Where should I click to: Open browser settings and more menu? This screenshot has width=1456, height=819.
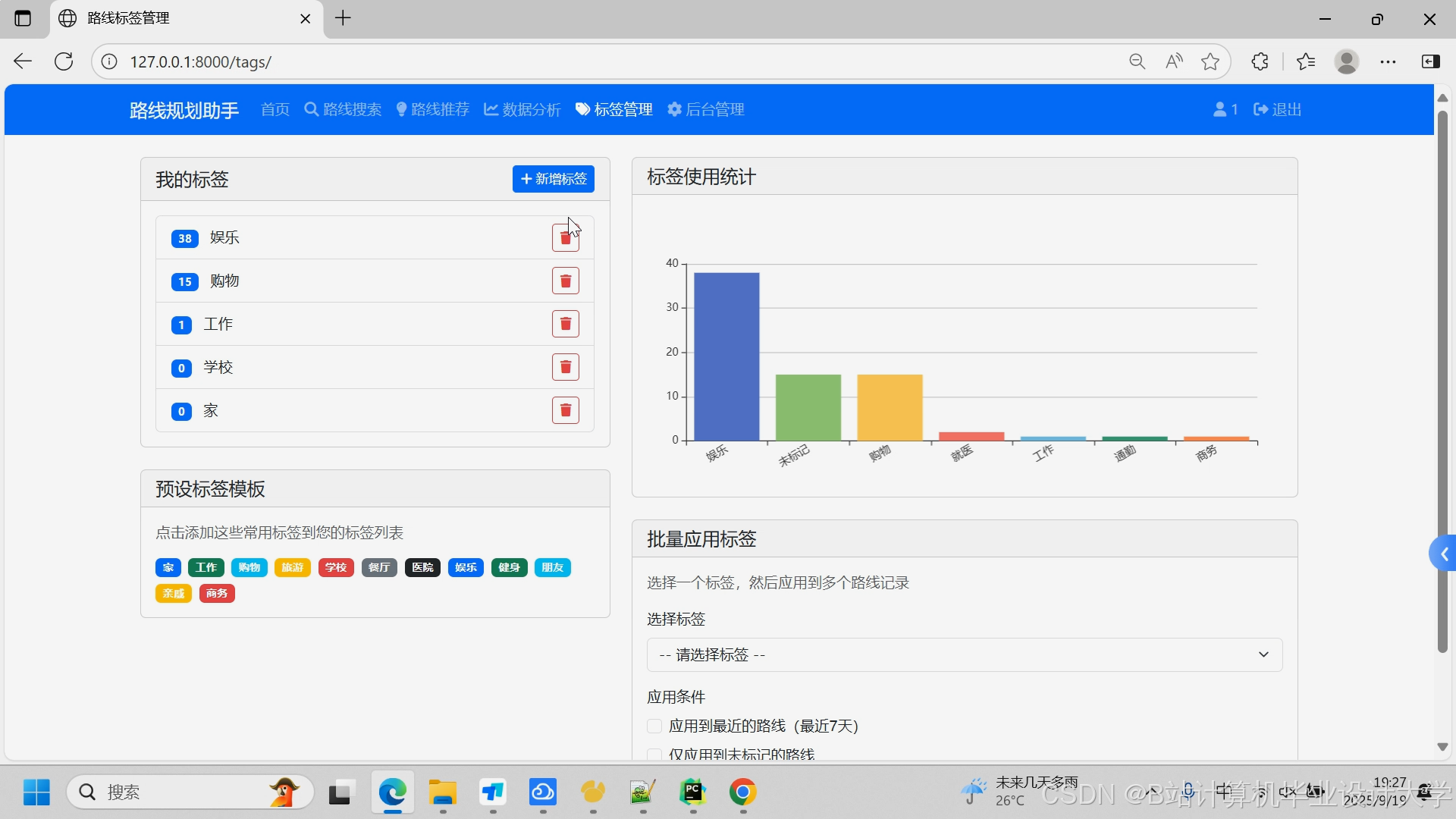point(1388,61)
